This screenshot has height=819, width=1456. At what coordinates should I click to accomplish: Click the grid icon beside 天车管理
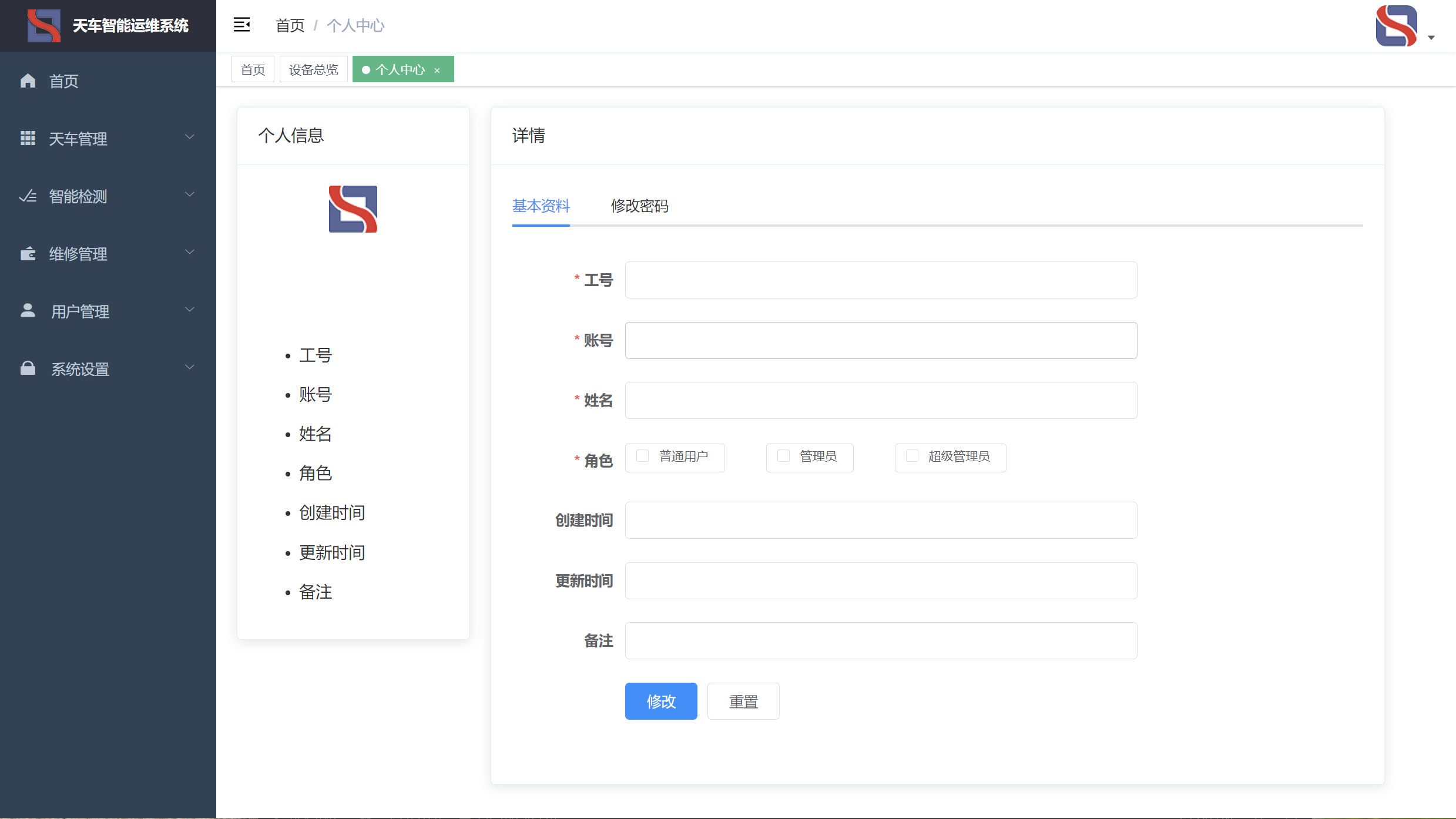pos(28,138)
